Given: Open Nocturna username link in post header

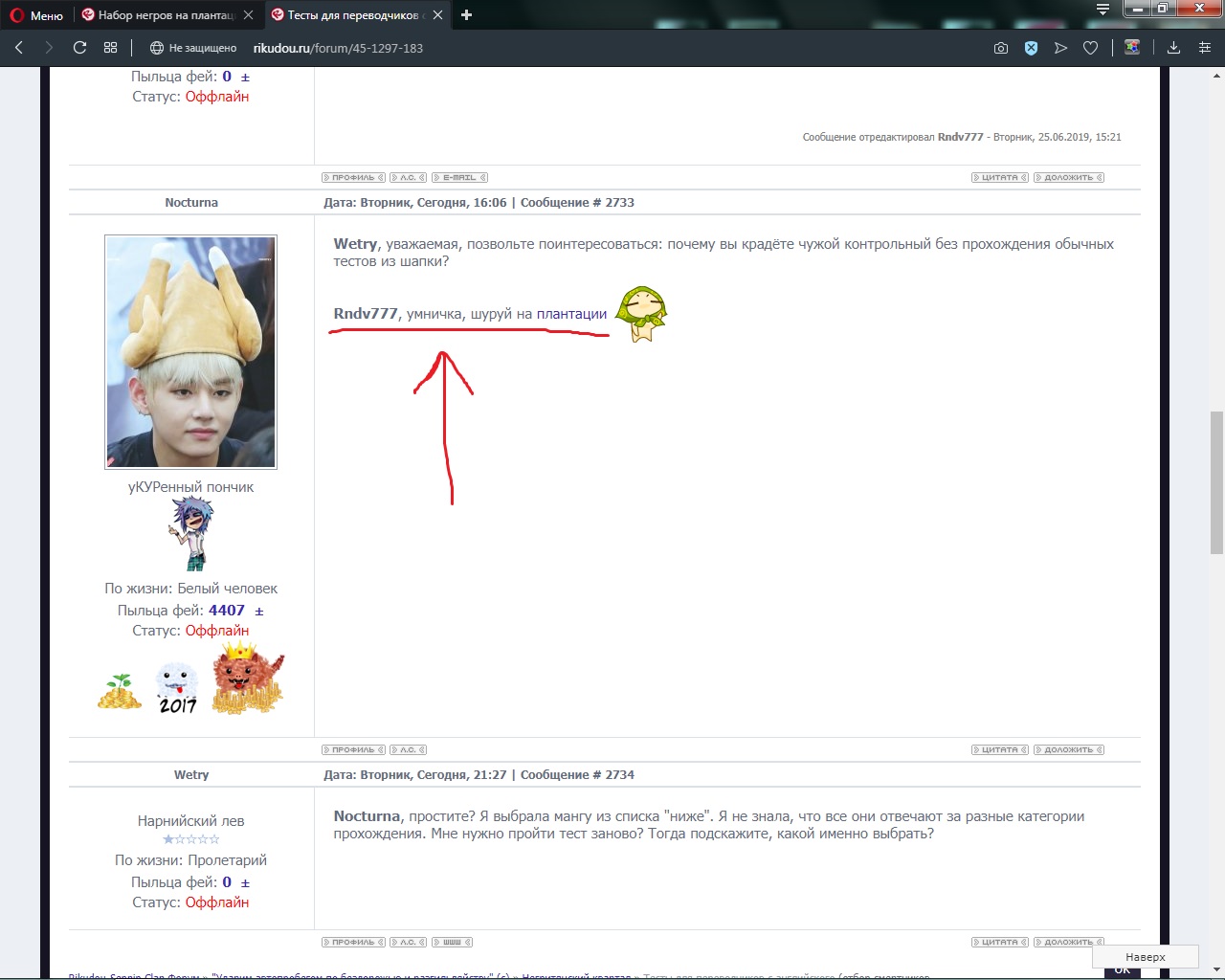Looking at the screenshot, I should pos(191,203).
